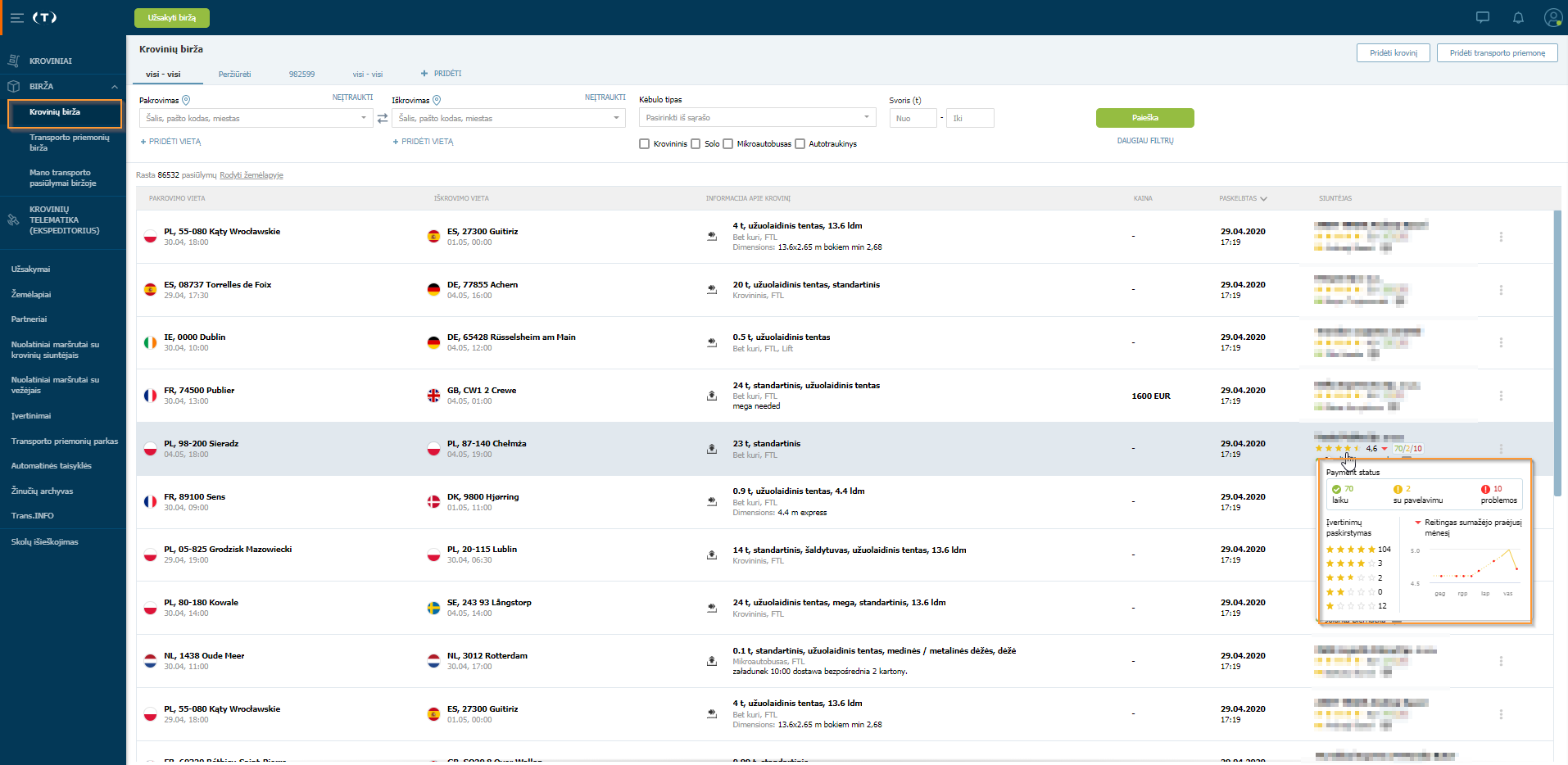This screenshot has height=765, width=1568.
Task: Open the three-dot menu for Dublin row
Action: tap(1501, 342)
